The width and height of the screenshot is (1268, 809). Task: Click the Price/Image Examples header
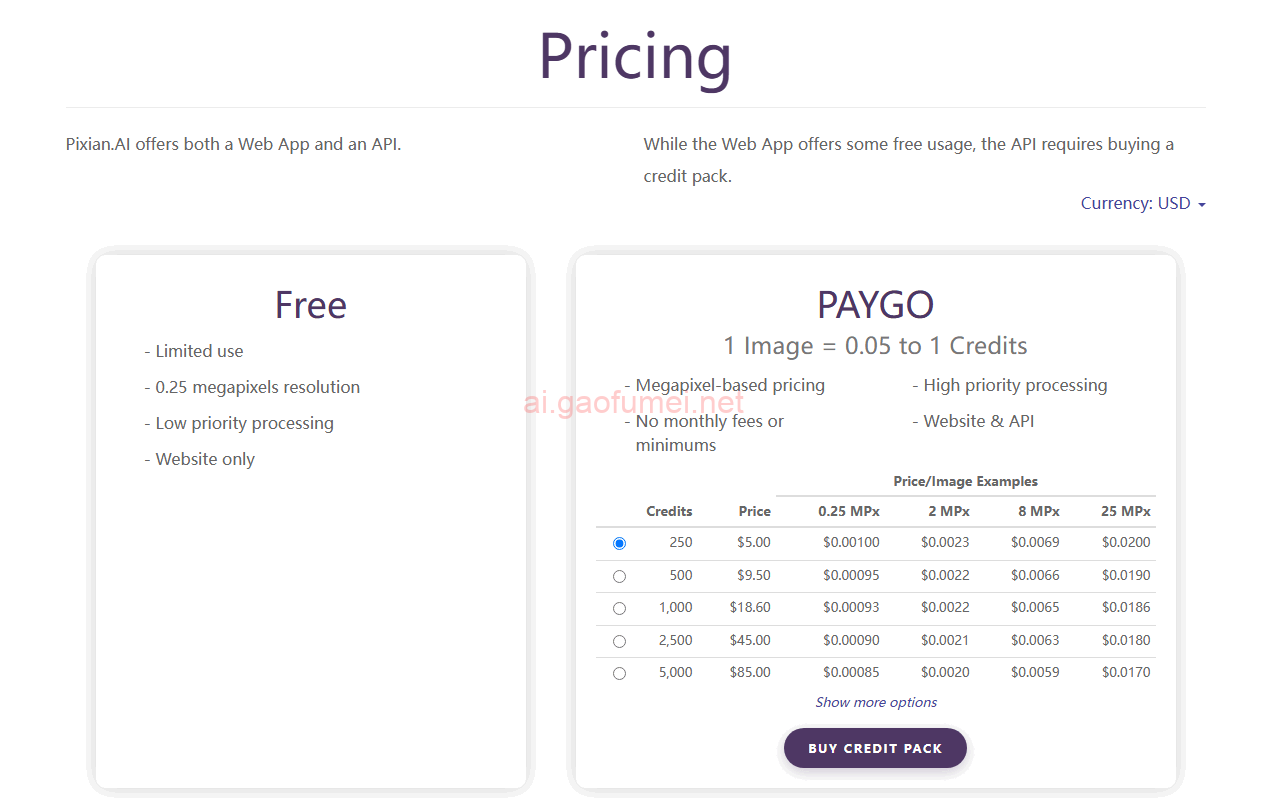point(965,481)
